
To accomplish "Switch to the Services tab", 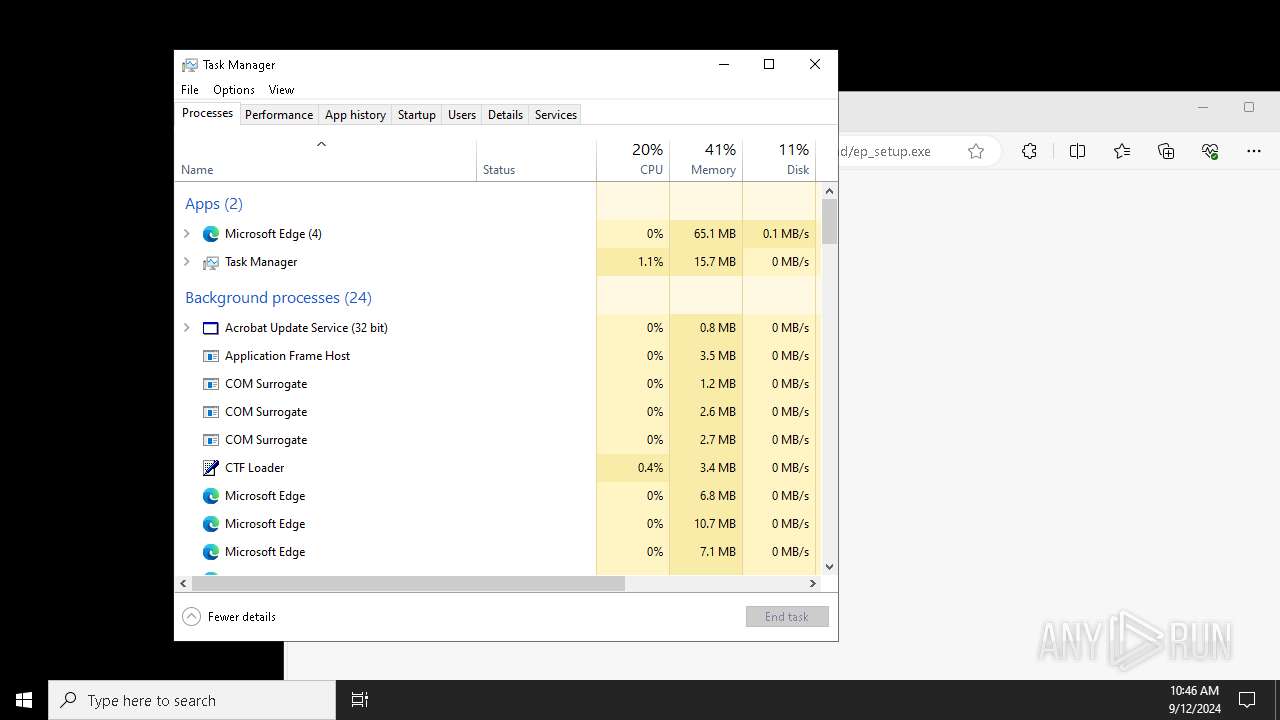I will tap(556, 115).
